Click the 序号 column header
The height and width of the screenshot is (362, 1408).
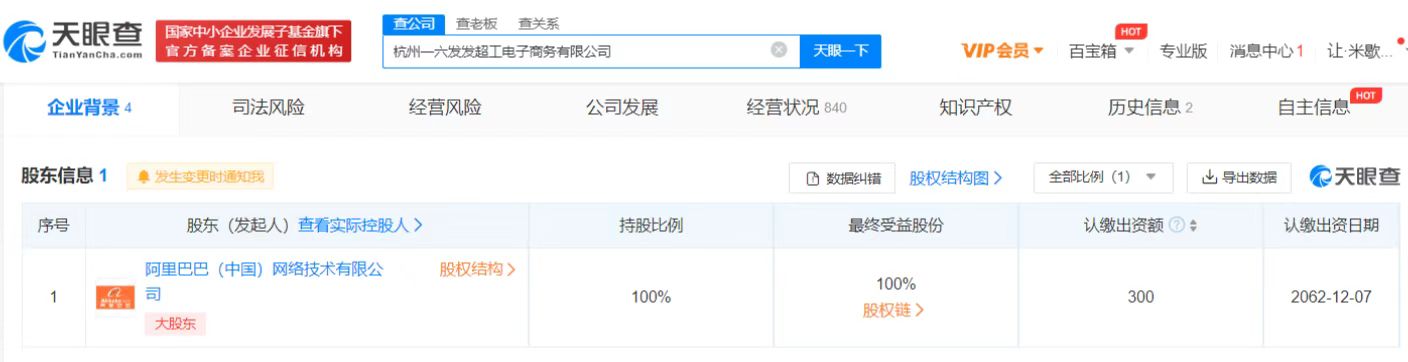[53, 226]
